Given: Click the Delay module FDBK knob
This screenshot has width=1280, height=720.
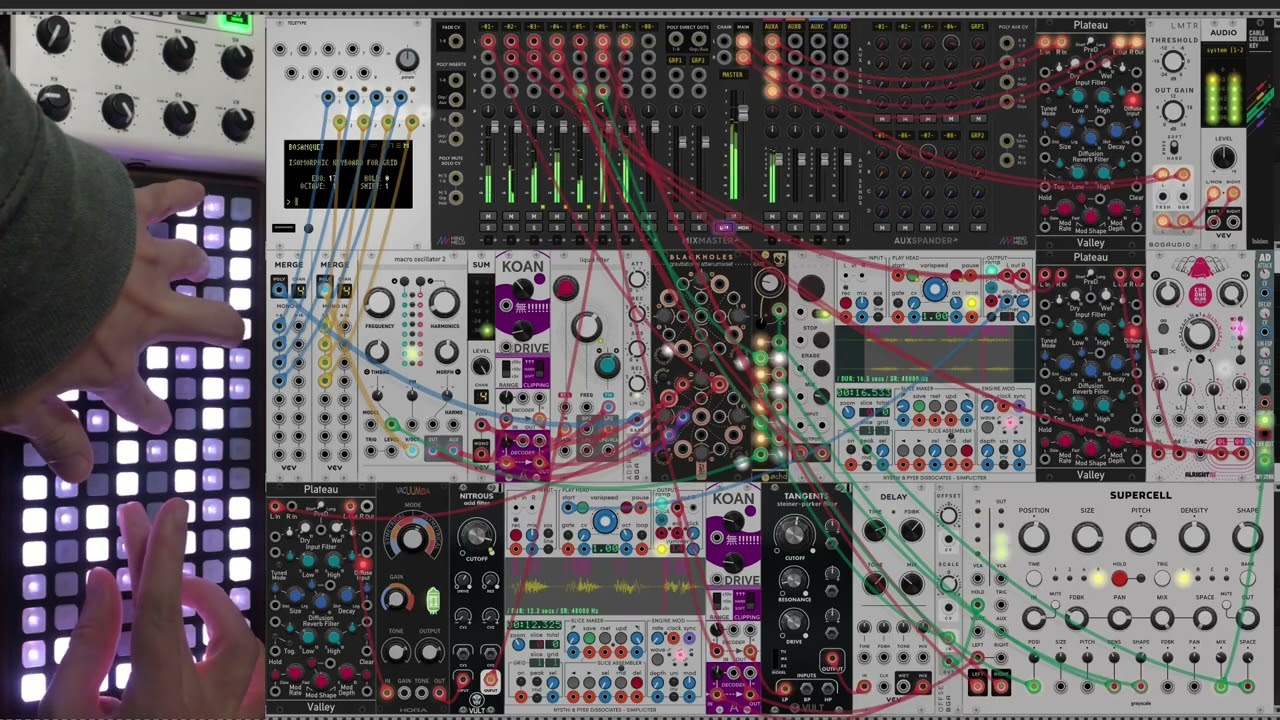Looking at the screenshot, I should (x=912, y=530).
